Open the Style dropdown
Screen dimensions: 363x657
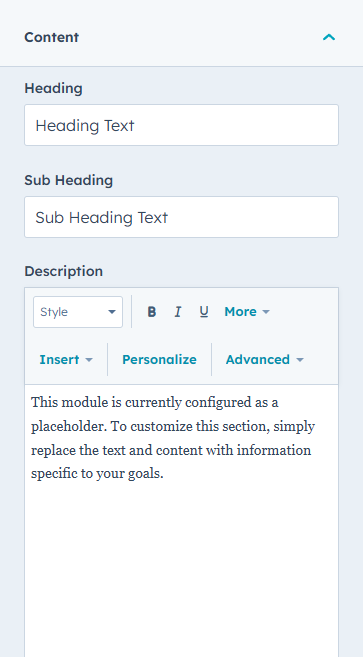tap(78, 312)
